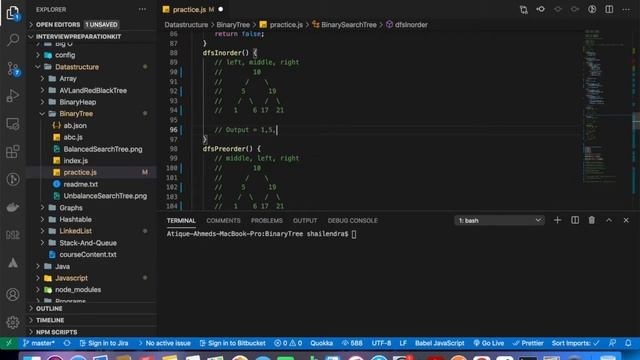Screen dimensions: 640x360
Task: Switch to the COMMENTS panel tab
Action: point(223,220)
